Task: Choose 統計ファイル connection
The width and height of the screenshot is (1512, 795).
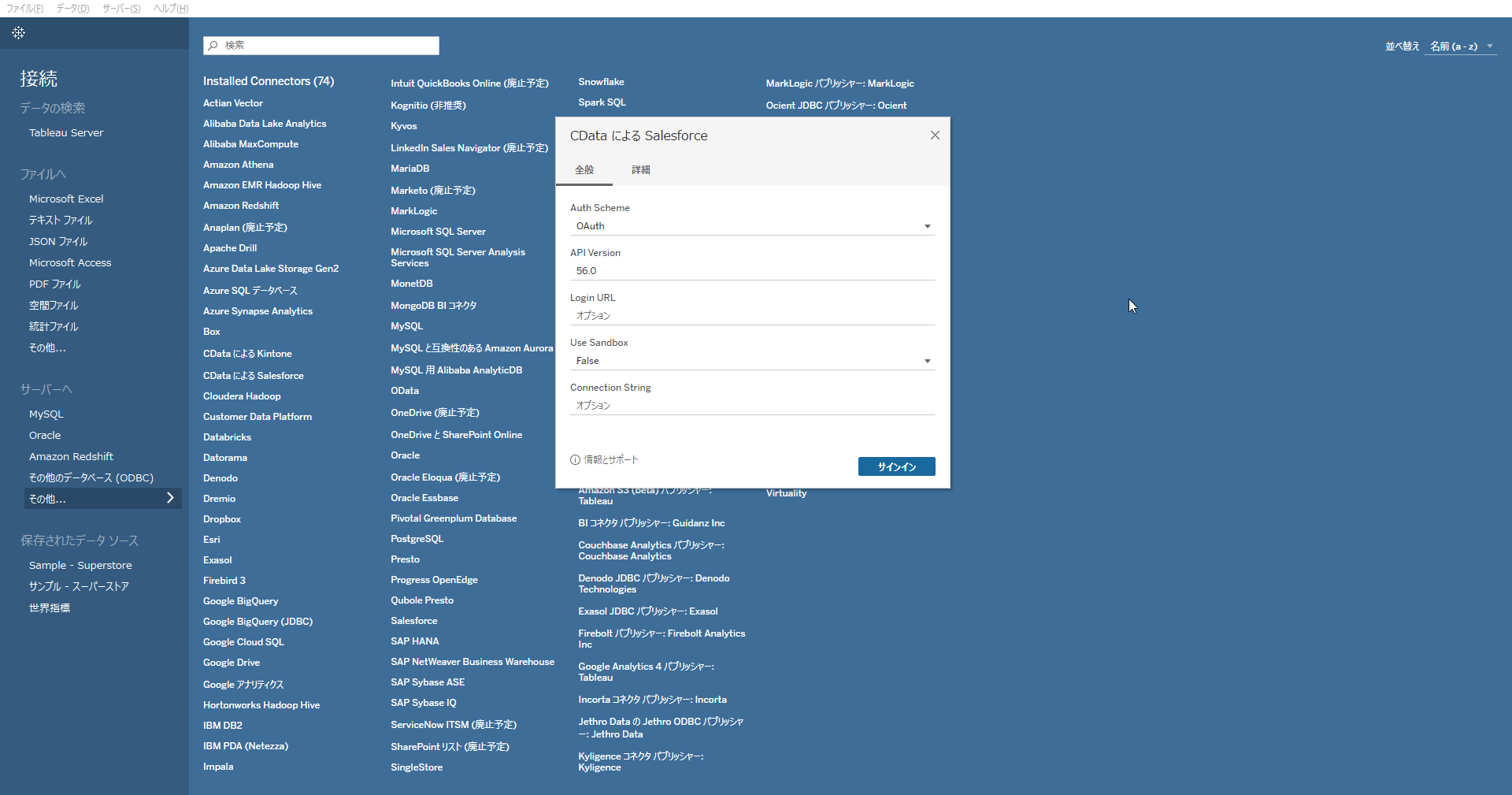Action: tap(54, 327)
